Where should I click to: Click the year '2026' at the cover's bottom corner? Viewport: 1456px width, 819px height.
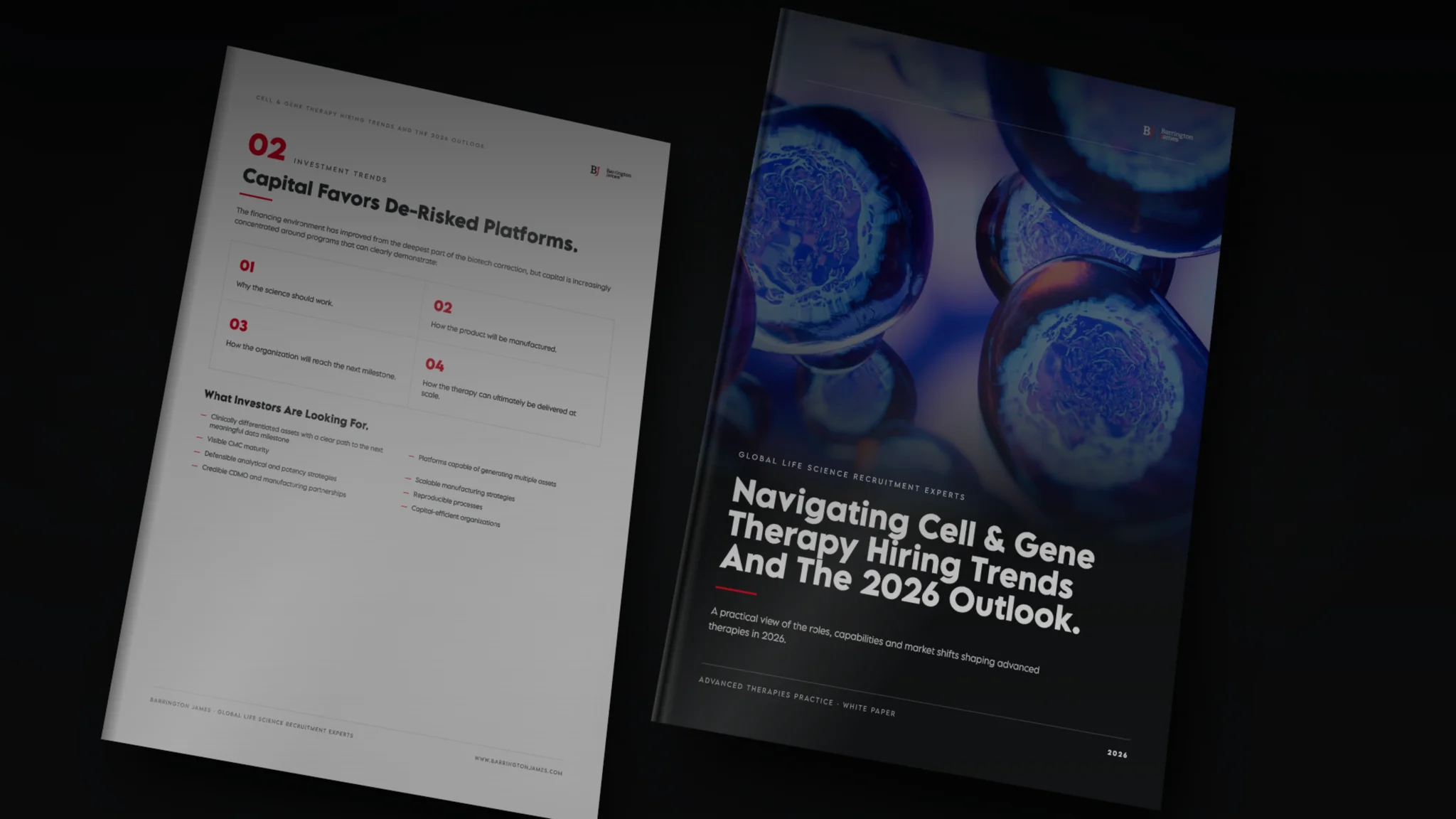[x=1117, y=754]
